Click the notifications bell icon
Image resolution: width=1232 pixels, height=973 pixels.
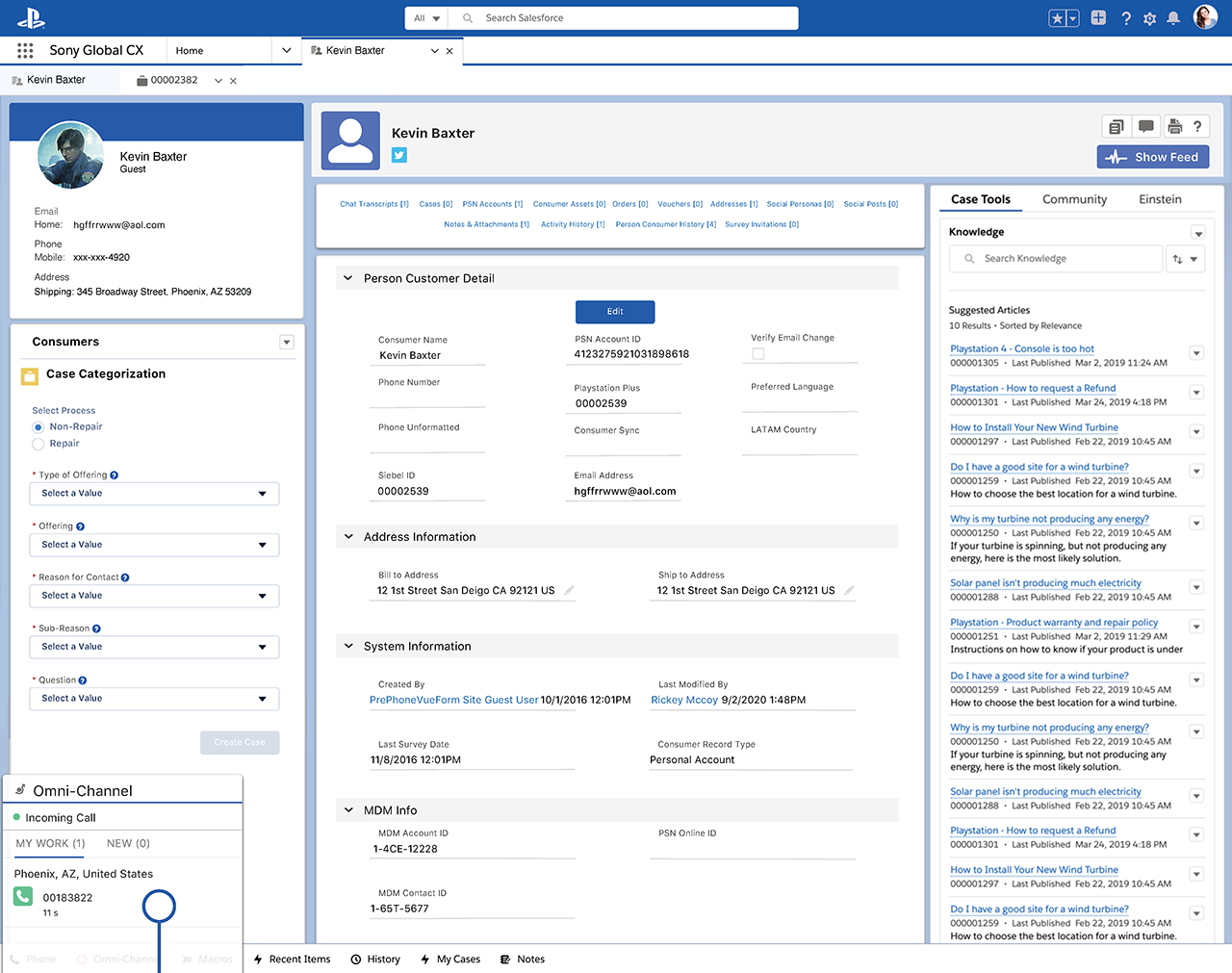point(1173,18)
